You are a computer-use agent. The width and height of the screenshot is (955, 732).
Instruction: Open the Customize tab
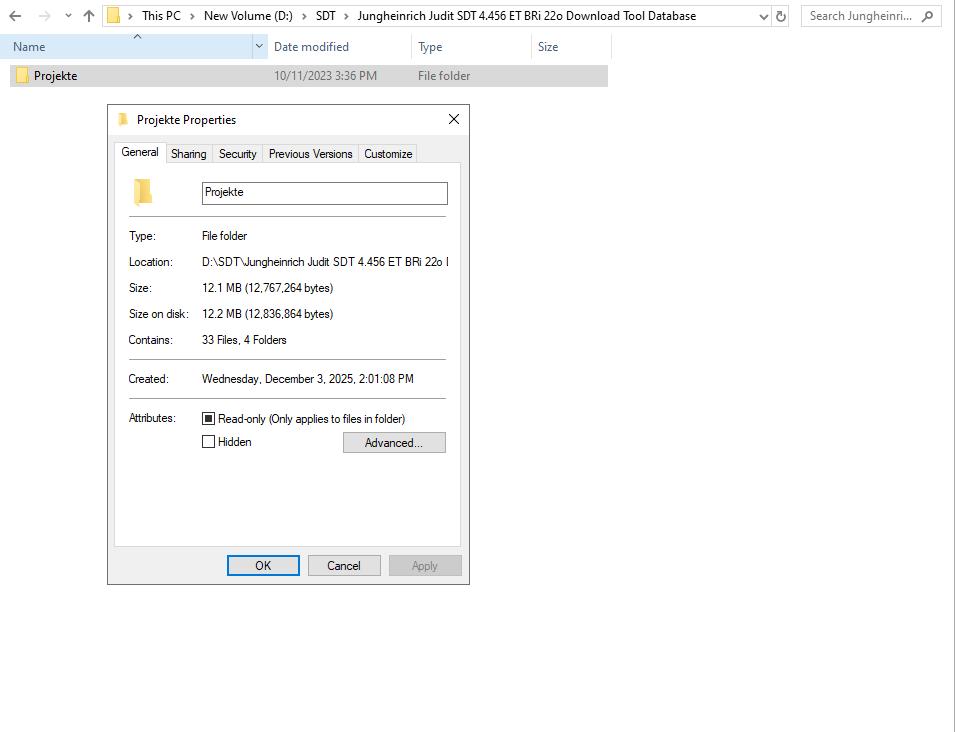[x=388, y=154]
